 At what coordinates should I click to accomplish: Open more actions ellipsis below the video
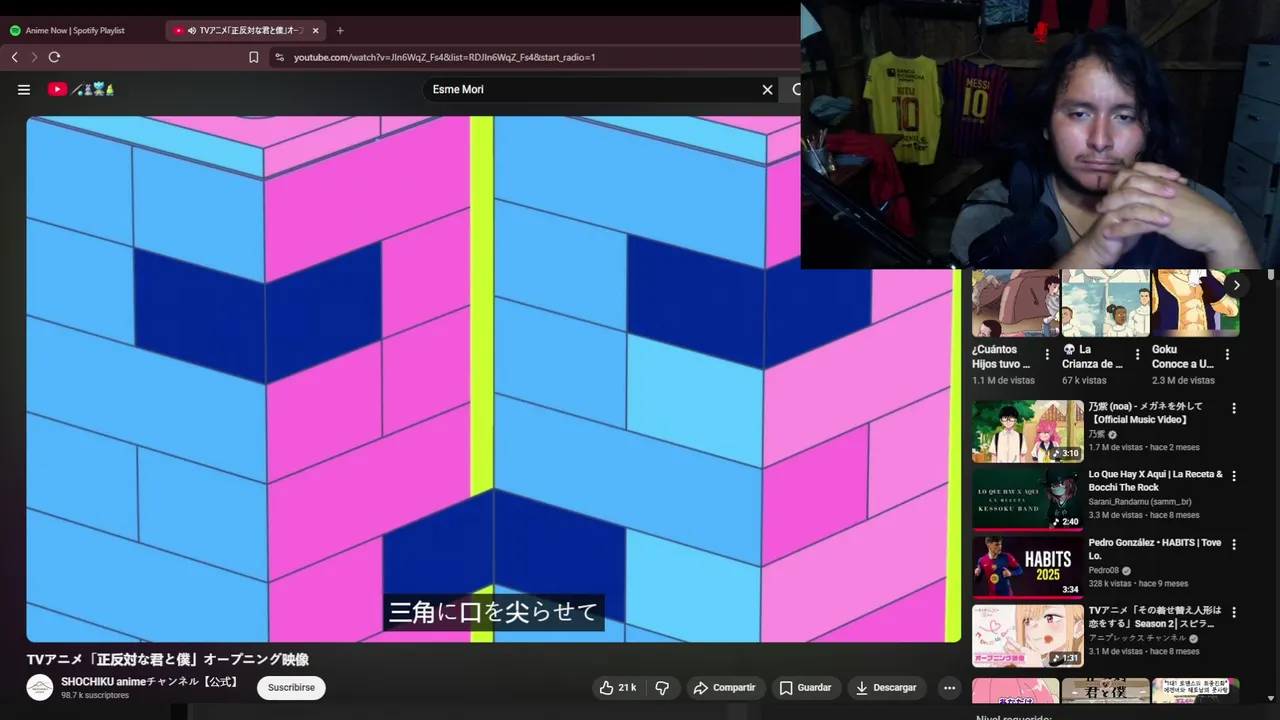tap(949, 687)
